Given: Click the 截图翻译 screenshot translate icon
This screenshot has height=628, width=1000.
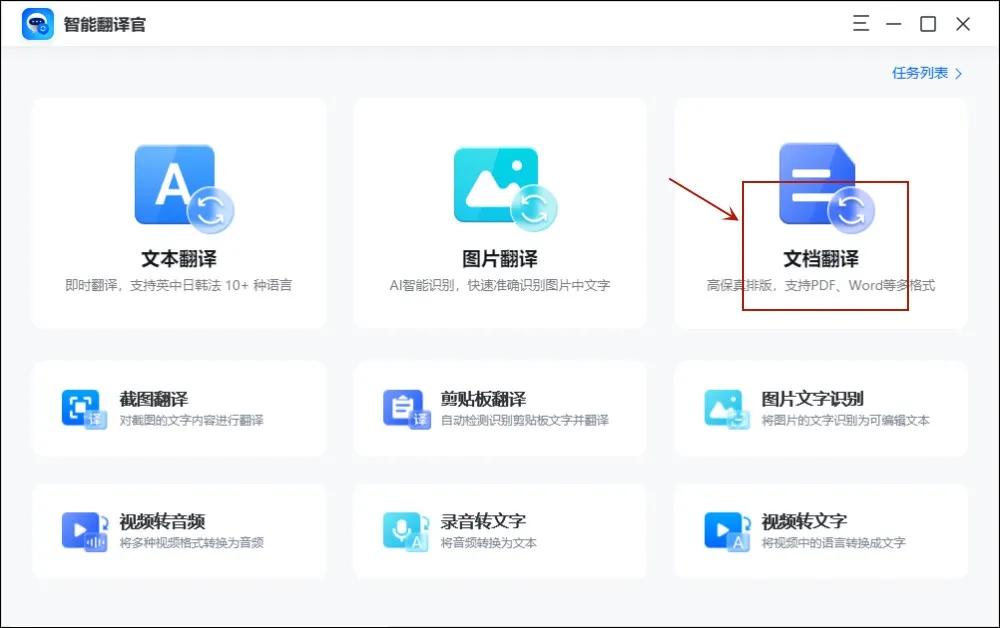Looking at the screenshot, I should coord(84,409).
